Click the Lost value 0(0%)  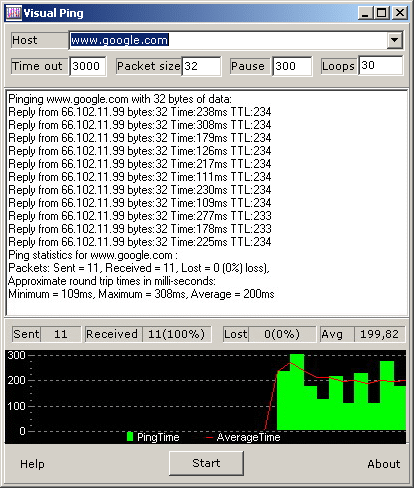tap(282, 334)
